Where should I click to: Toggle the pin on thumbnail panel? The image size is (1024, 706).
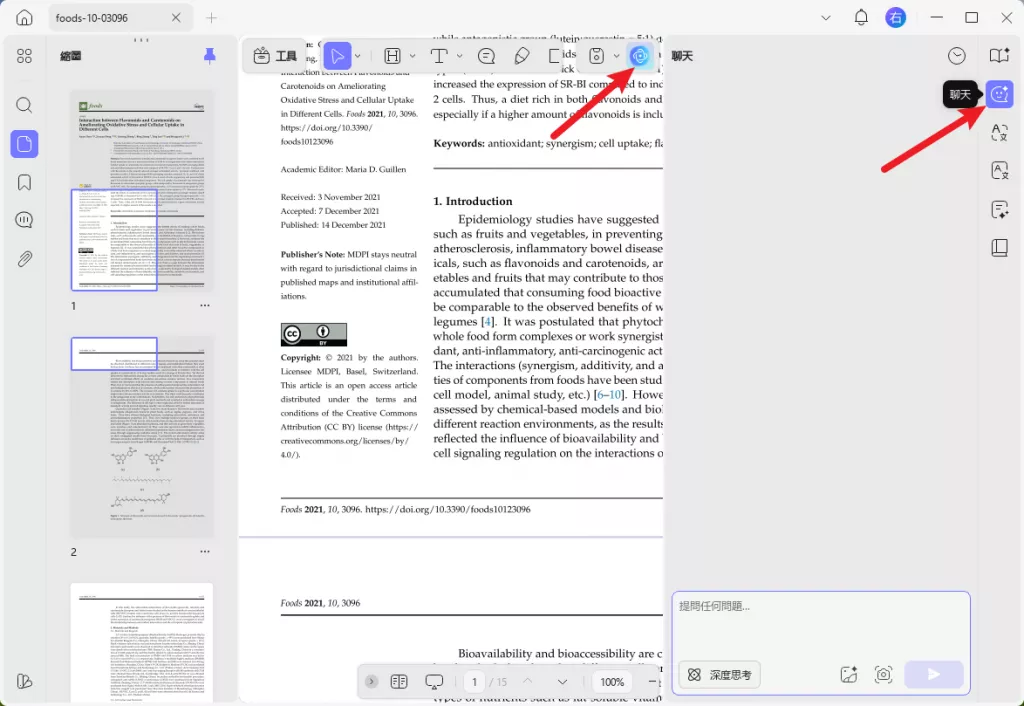[x=210, y=56]
